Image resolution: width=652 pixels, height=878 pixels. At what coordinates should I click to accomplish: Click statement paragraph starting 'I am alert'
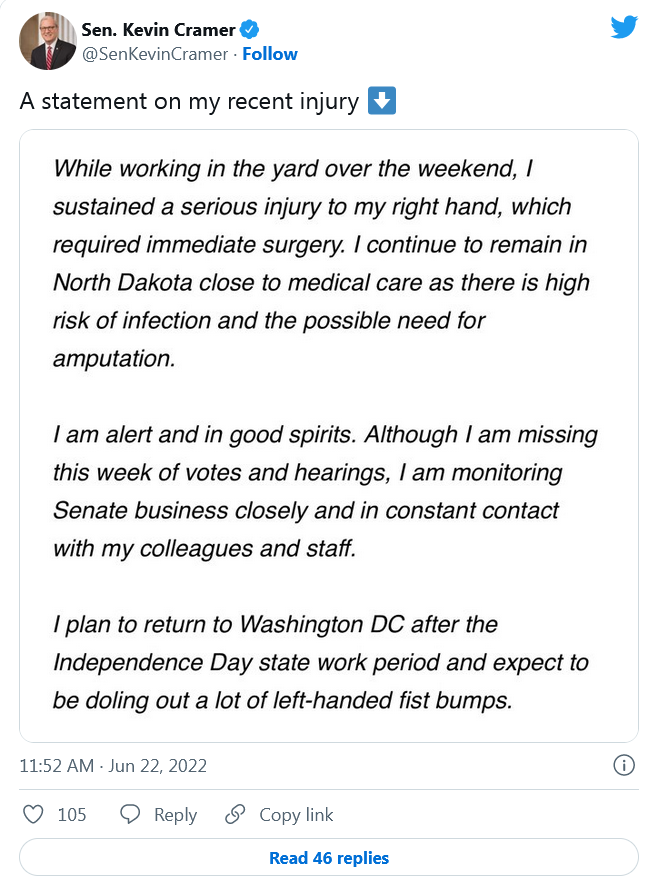[x=325, y=491]
